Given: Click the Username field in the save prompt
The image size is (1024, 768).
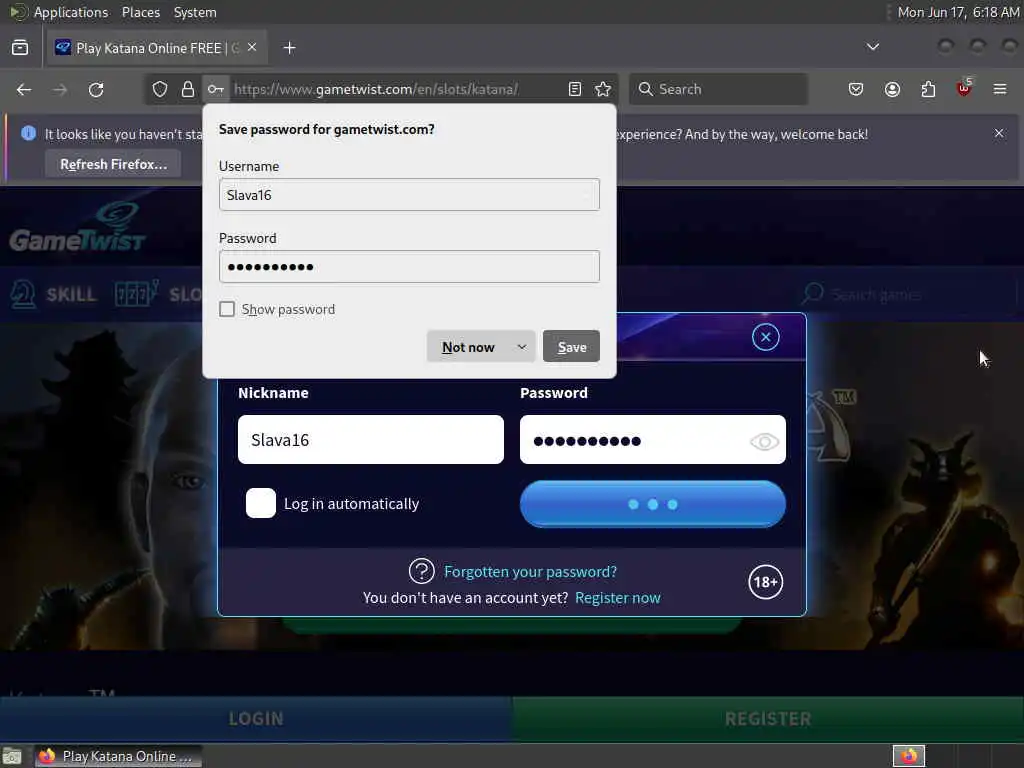Looking at the screenshot, I should pos(409,195).
